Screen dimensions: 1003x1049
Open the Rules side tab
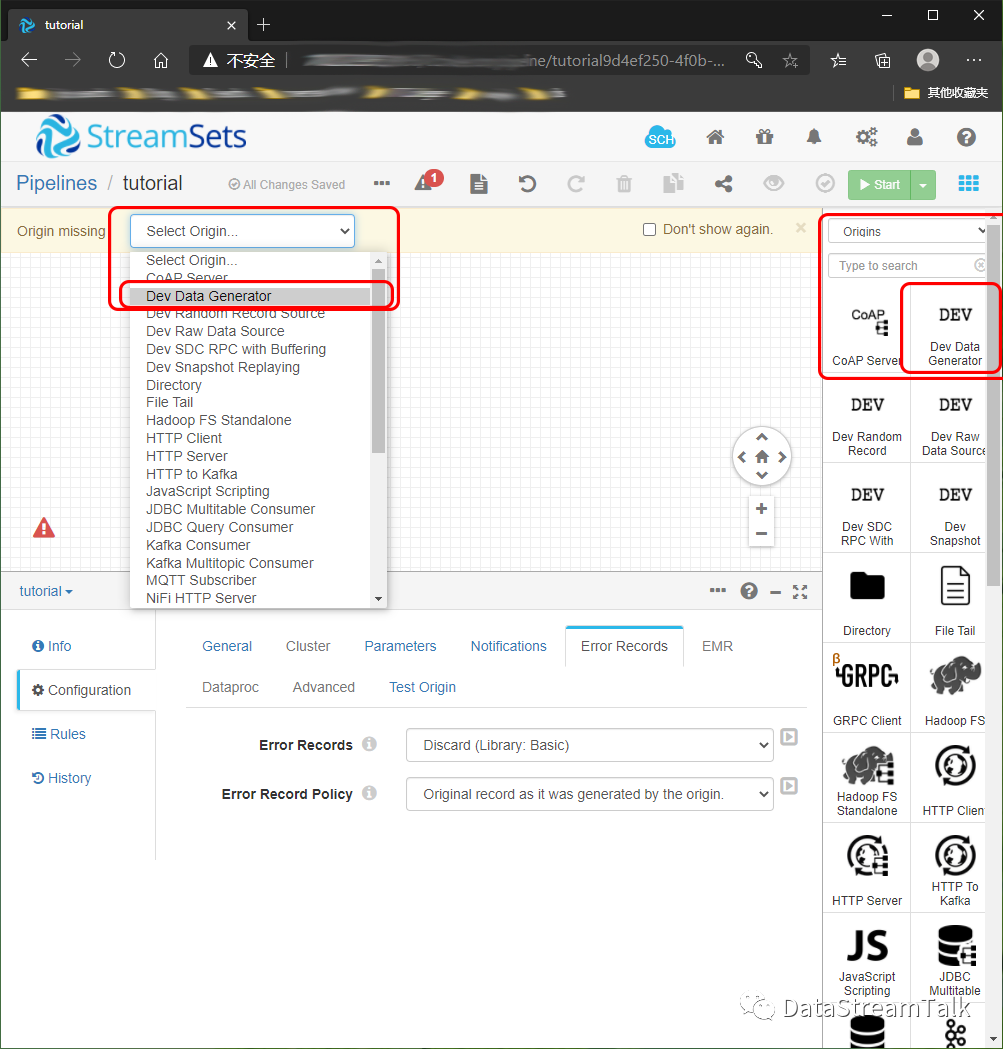(x=59, y=734)
